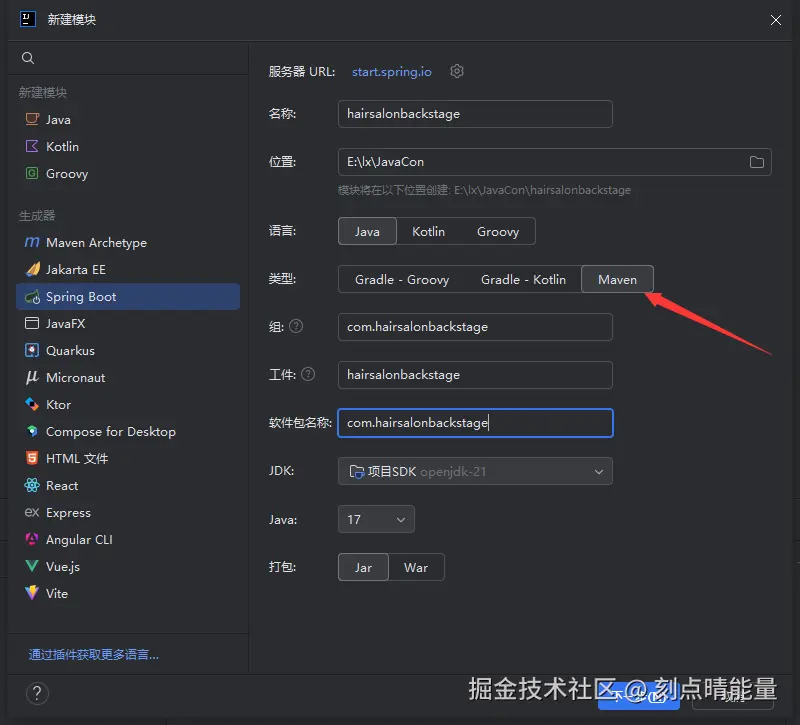Open server URL settings gear
This screenshot has height=725, width=800.
(457, 71)
